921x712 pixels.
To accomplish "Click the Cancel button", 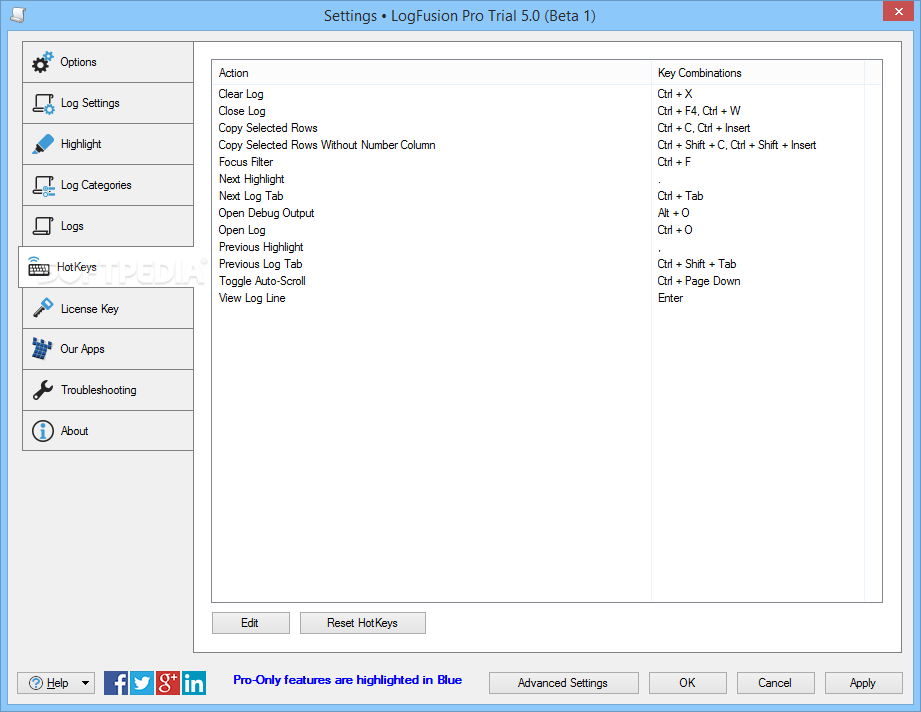I will coord(775,683).
